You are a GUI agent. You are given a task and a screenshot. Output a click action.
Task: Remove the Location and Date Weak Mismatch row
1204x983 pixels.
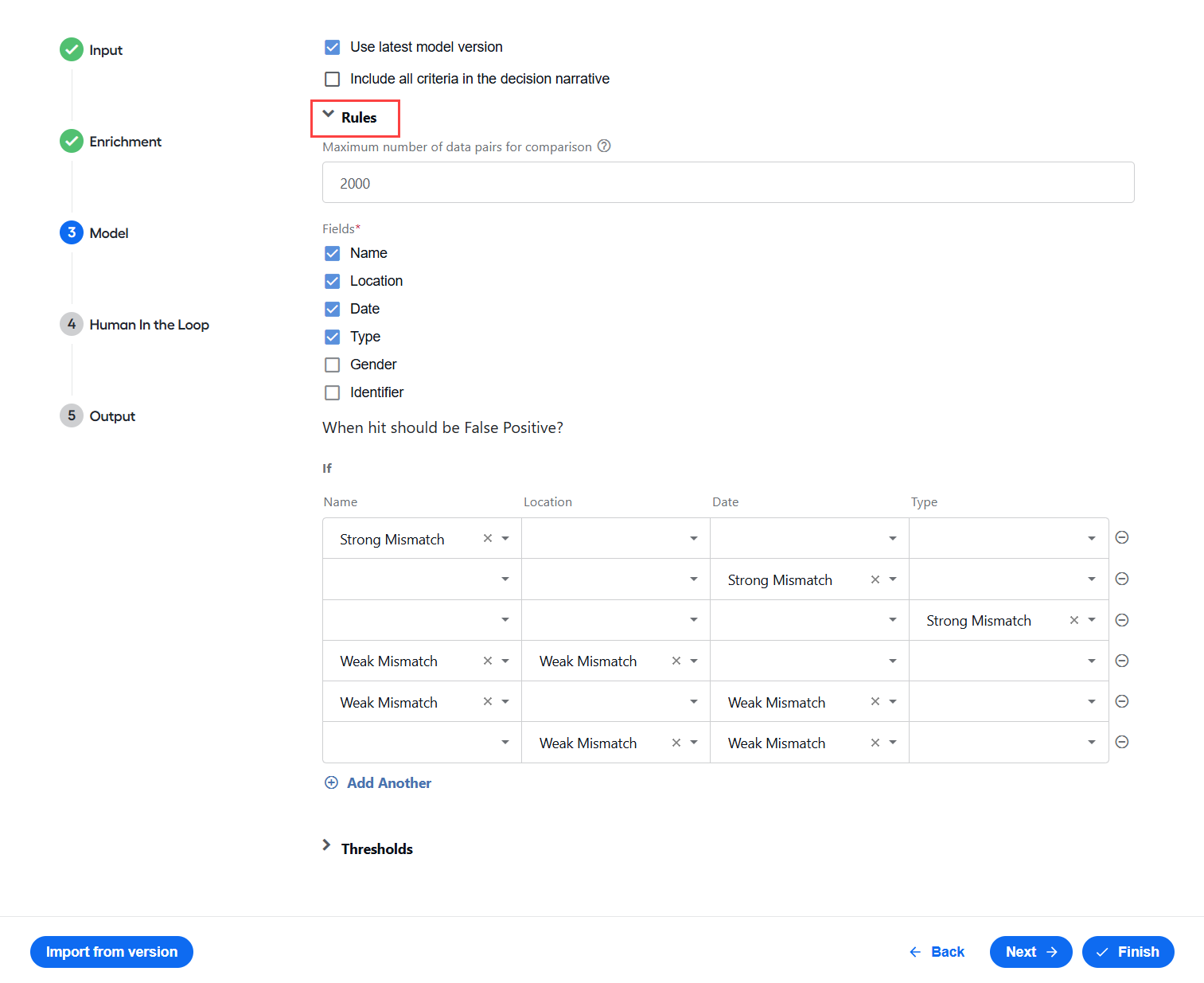pos(1122,742)
